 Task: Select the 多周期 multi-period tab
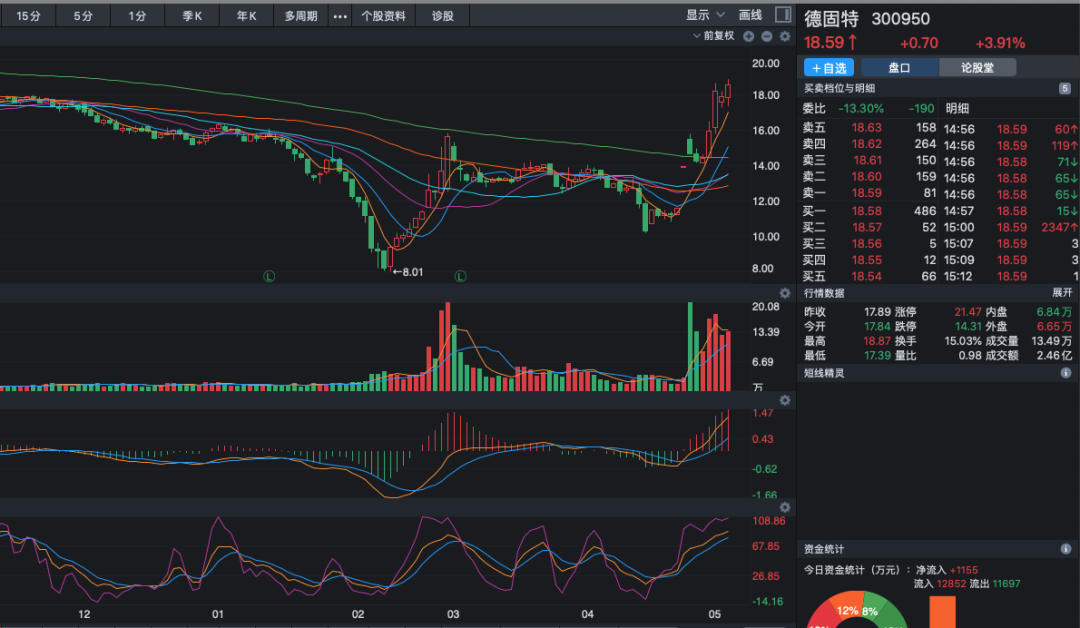click(301, 16)
